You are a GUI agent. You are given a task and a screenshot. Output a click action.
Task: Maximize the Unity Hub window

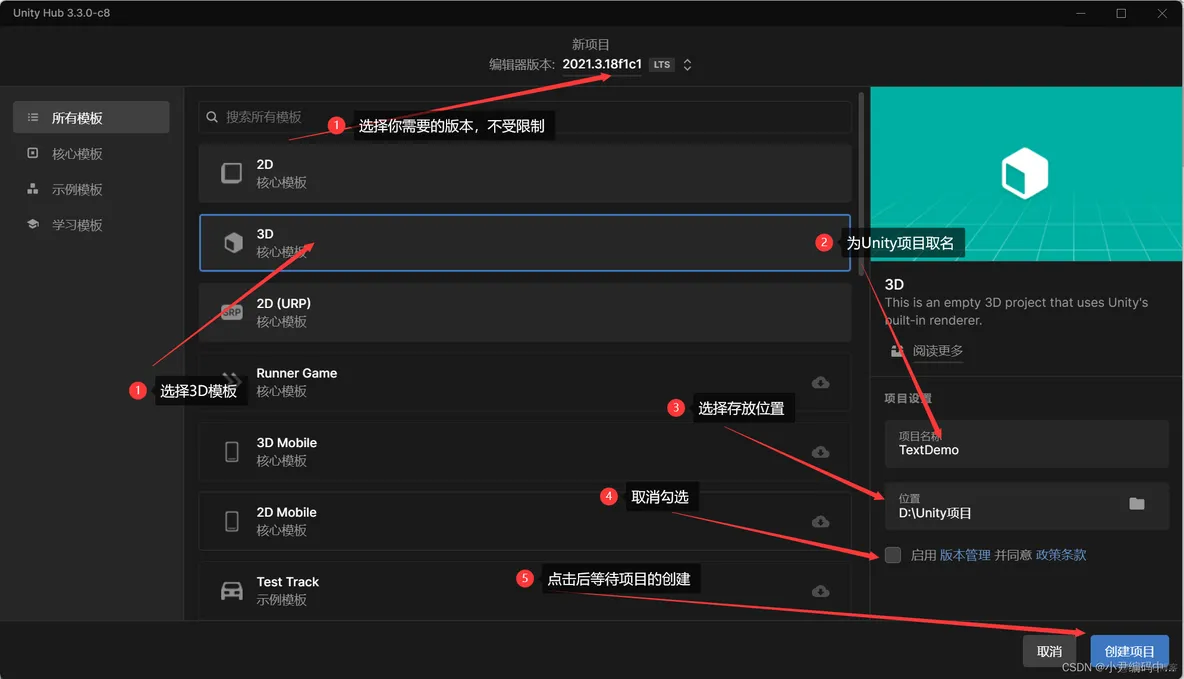1121,14
